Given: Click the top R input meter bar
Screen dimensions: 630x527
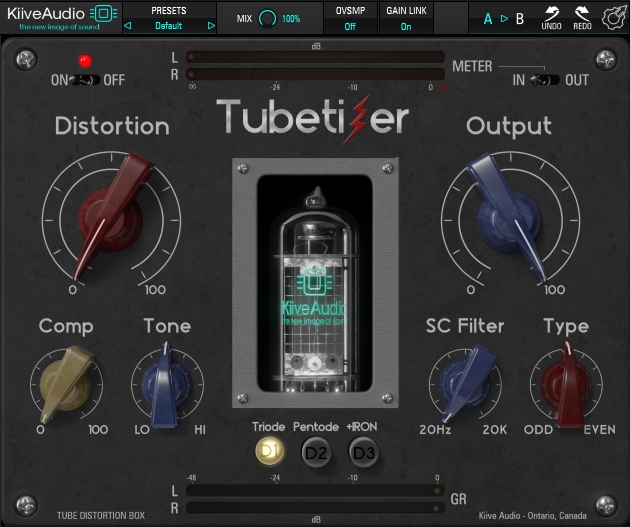Looking at the screenshot, I should coord(315,74).
